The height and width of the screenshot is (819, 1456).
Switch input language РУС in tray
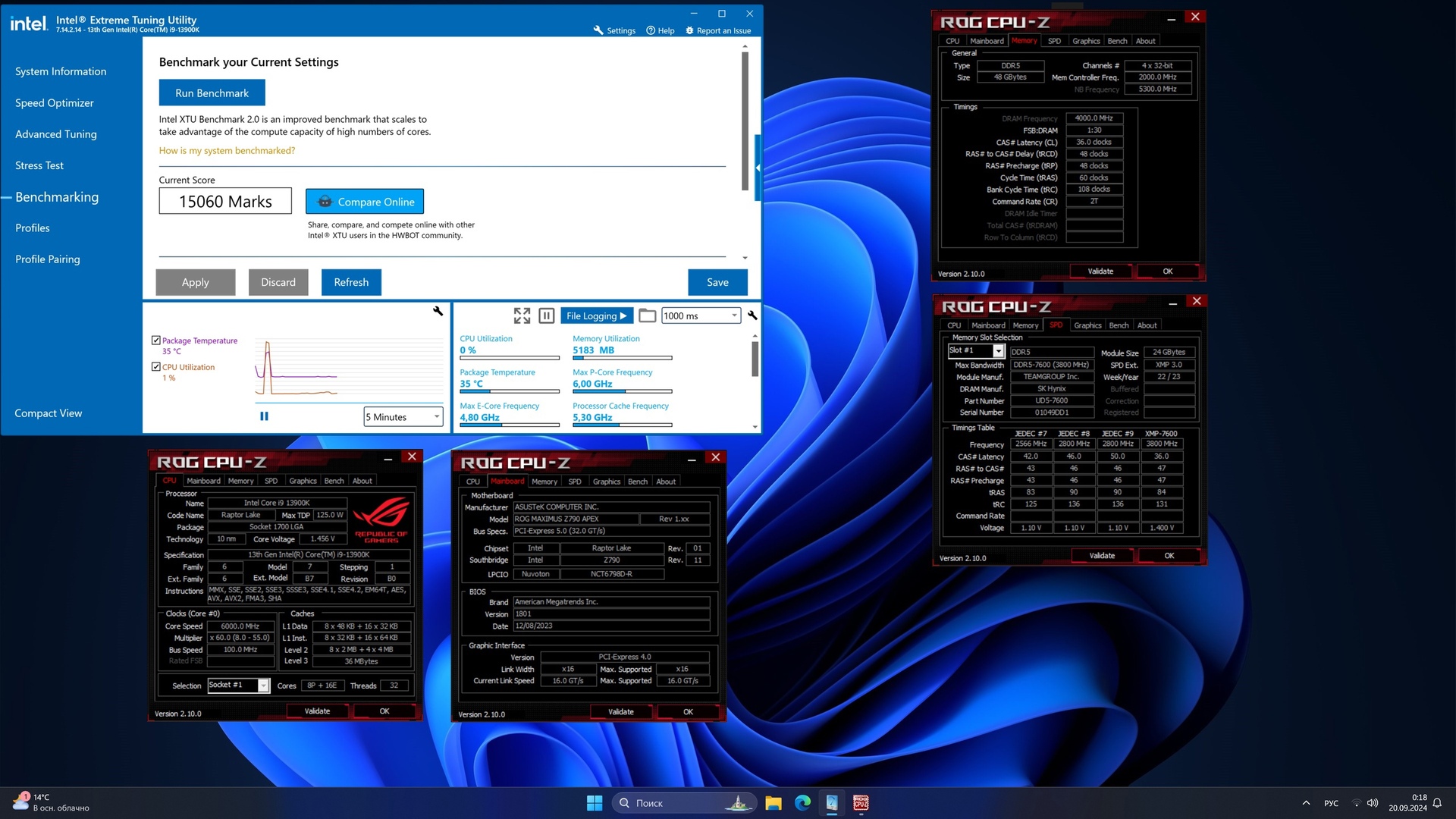pyautogui.click(x=1331, y=803)
